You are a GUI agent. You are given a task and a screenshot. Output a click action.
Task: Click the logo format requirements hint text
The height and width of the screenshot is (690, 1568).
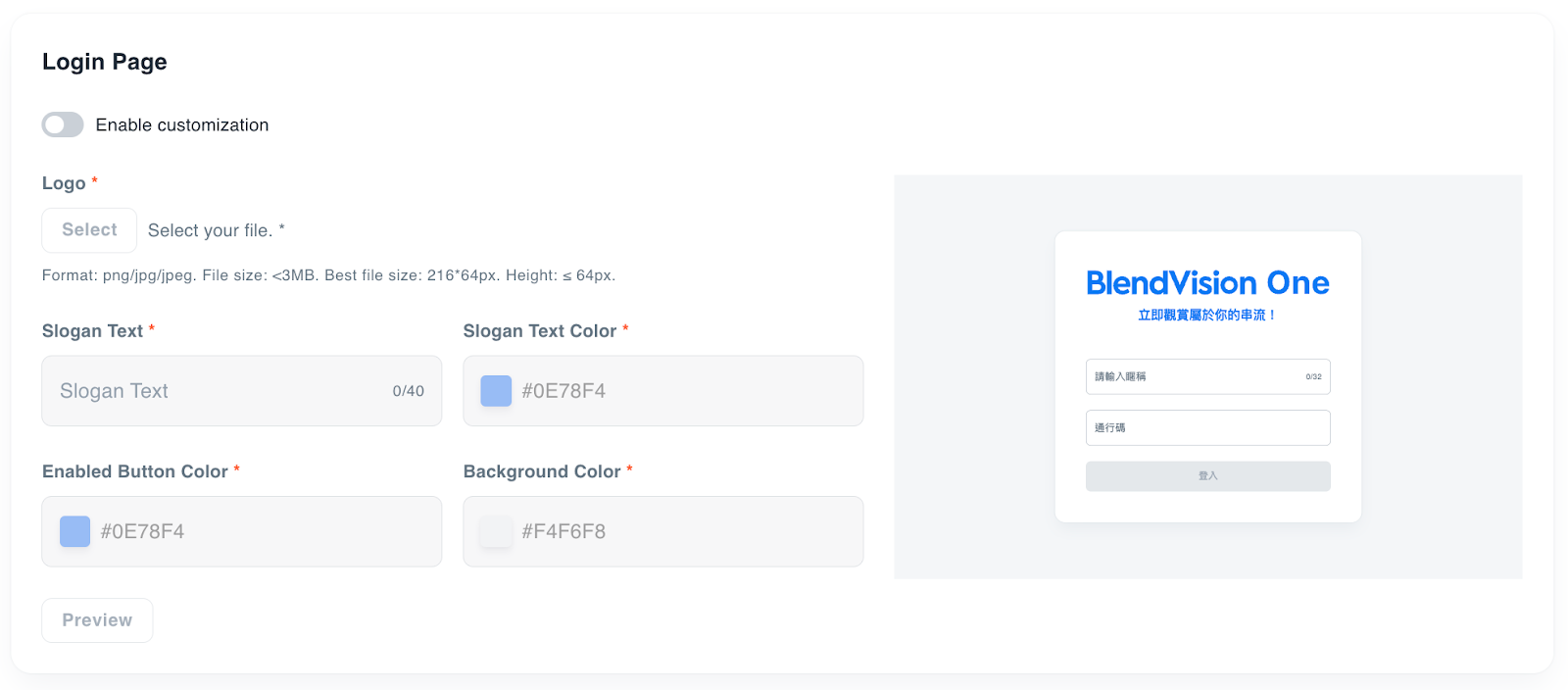coord(328,275)
